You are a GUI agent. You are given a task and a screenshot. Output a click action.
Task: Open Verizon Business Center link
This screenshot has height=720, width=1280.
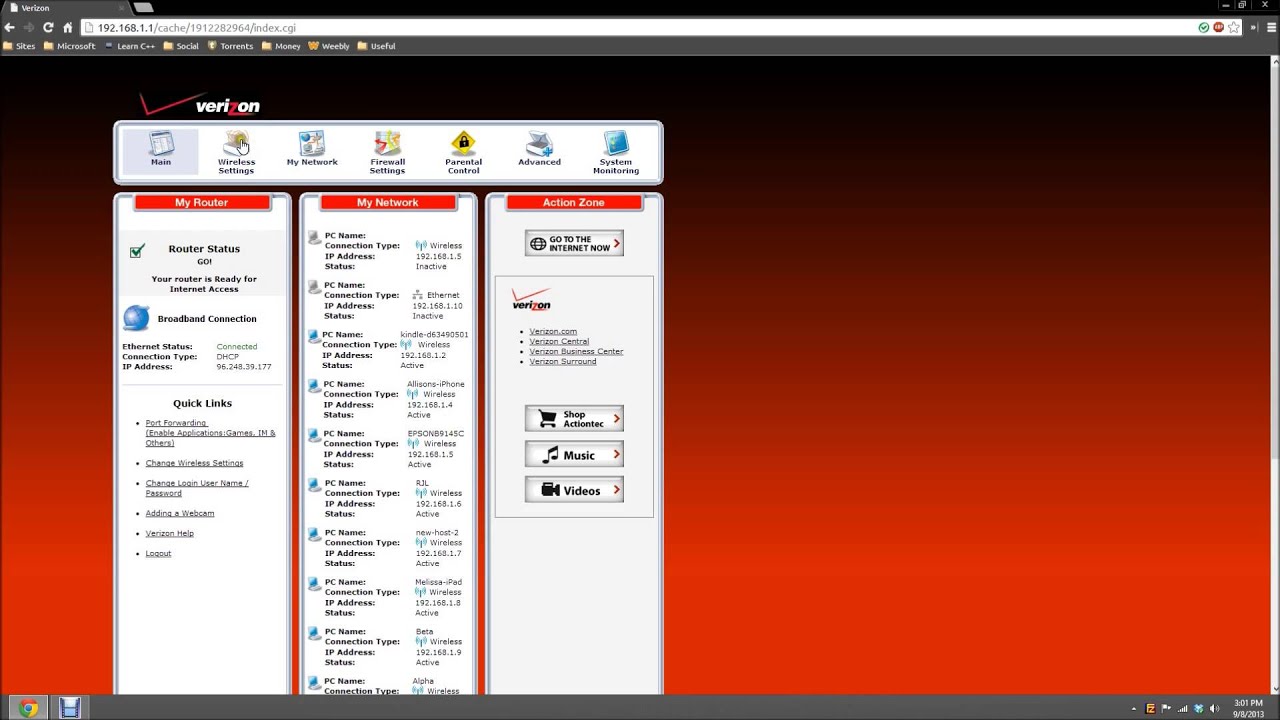(x=576, y=351)
